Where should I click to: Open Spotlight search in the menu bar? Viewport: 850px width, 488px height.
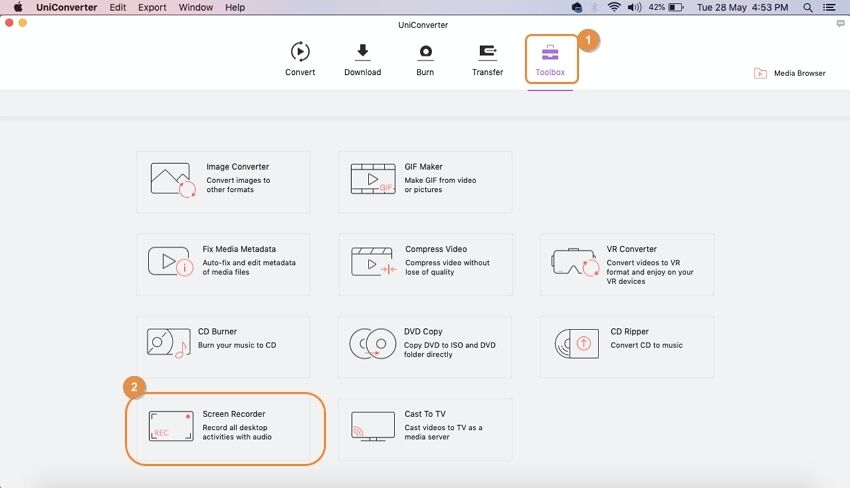click(808, 8)
